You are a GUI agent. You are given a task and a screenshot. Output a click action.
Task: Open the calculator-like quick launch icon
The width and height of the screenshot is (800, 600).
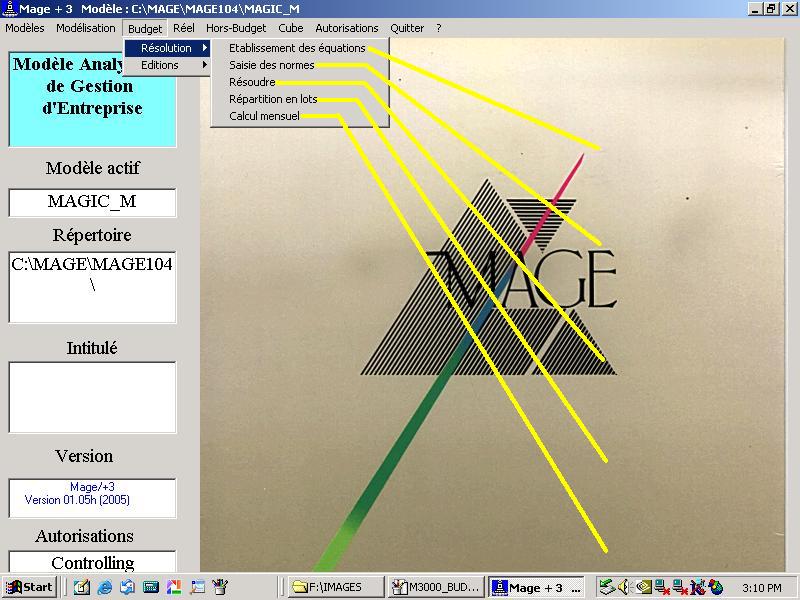tap(151, 587)
